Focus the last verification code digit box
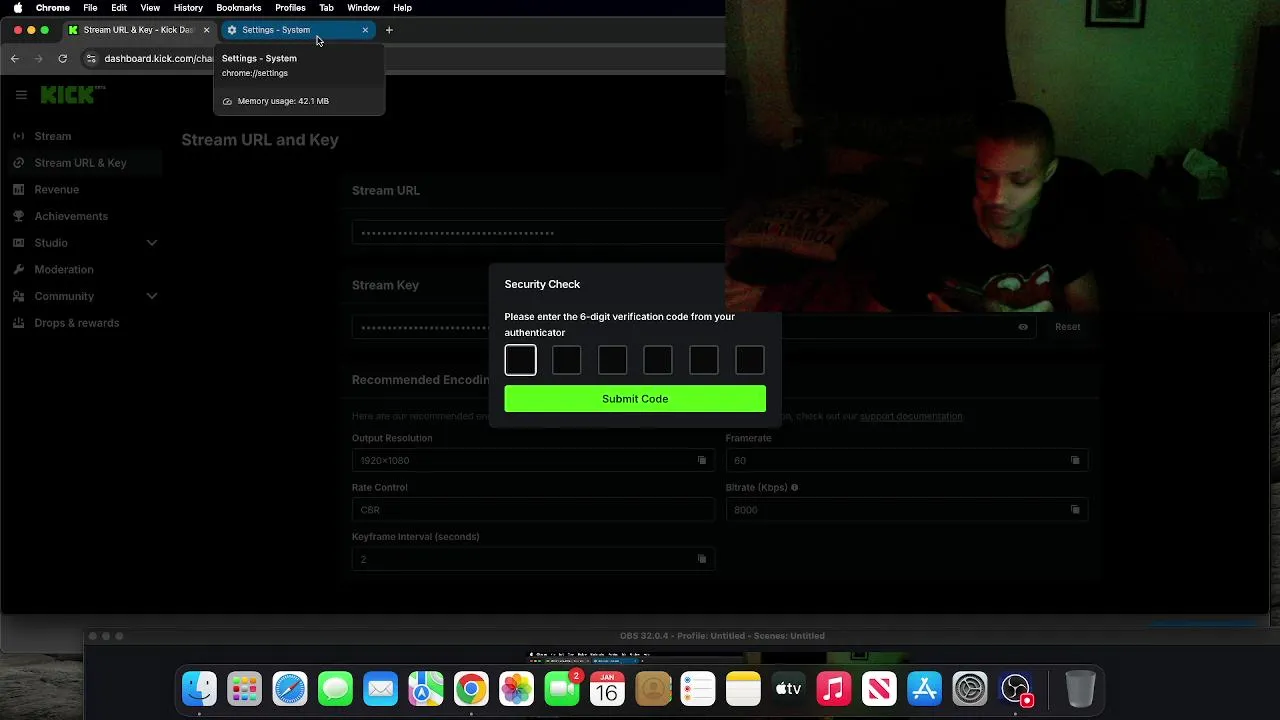Viewport: 1280px width, 720px height. click(750, 360)
